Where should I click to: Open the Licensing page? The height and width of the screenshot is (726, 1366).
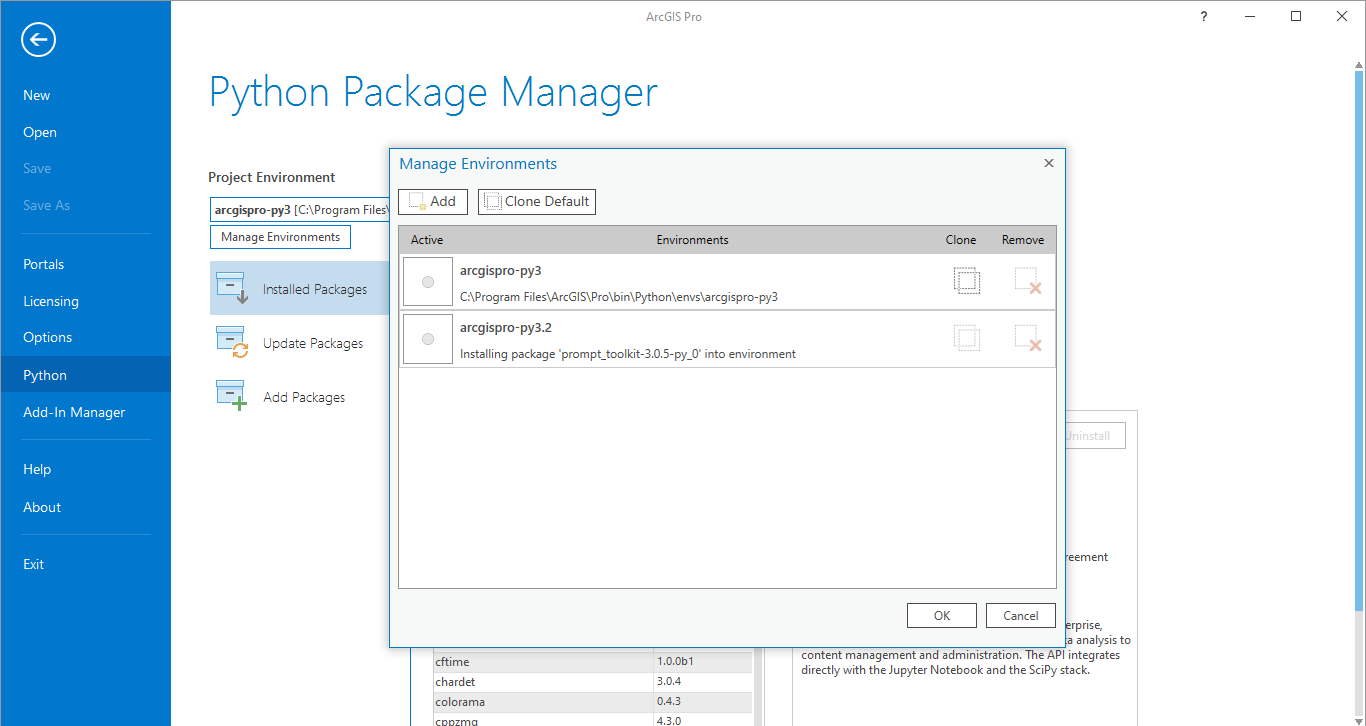pos(51,301)
